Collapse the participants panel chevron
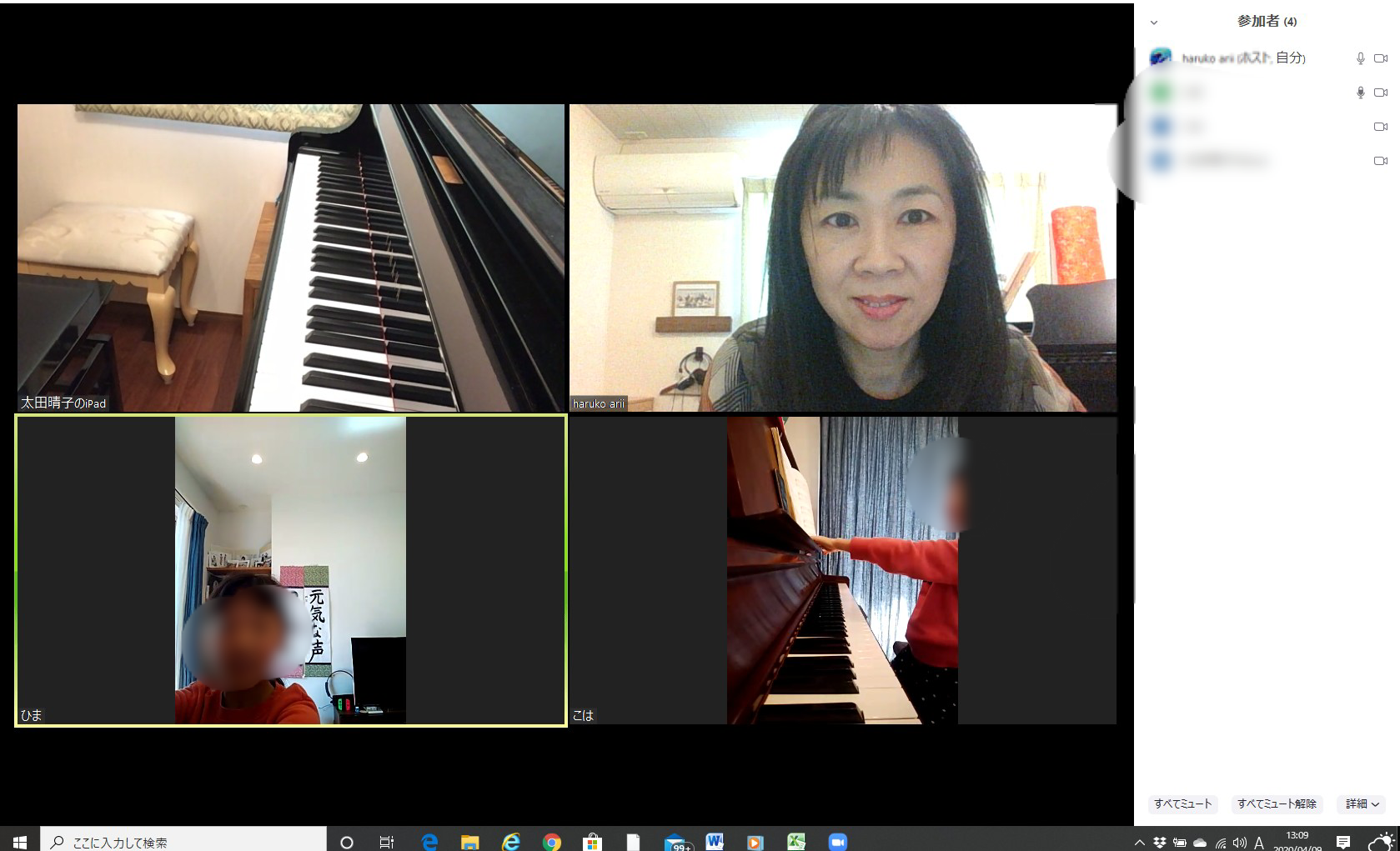Image resolution: width=1400 pixels, height=851 pixels. point(1154,23)
